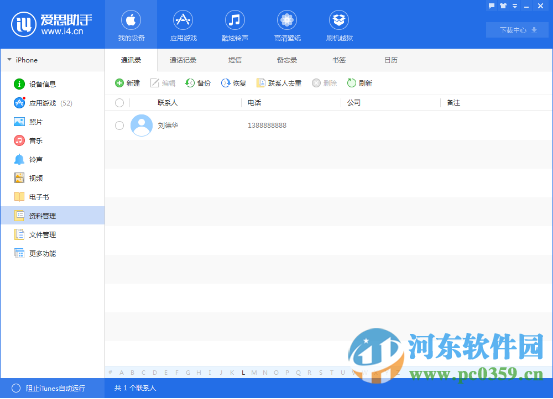553x399 pixels.
Task: Jump to letter A in the alphabet index
Action: (122, 373)
